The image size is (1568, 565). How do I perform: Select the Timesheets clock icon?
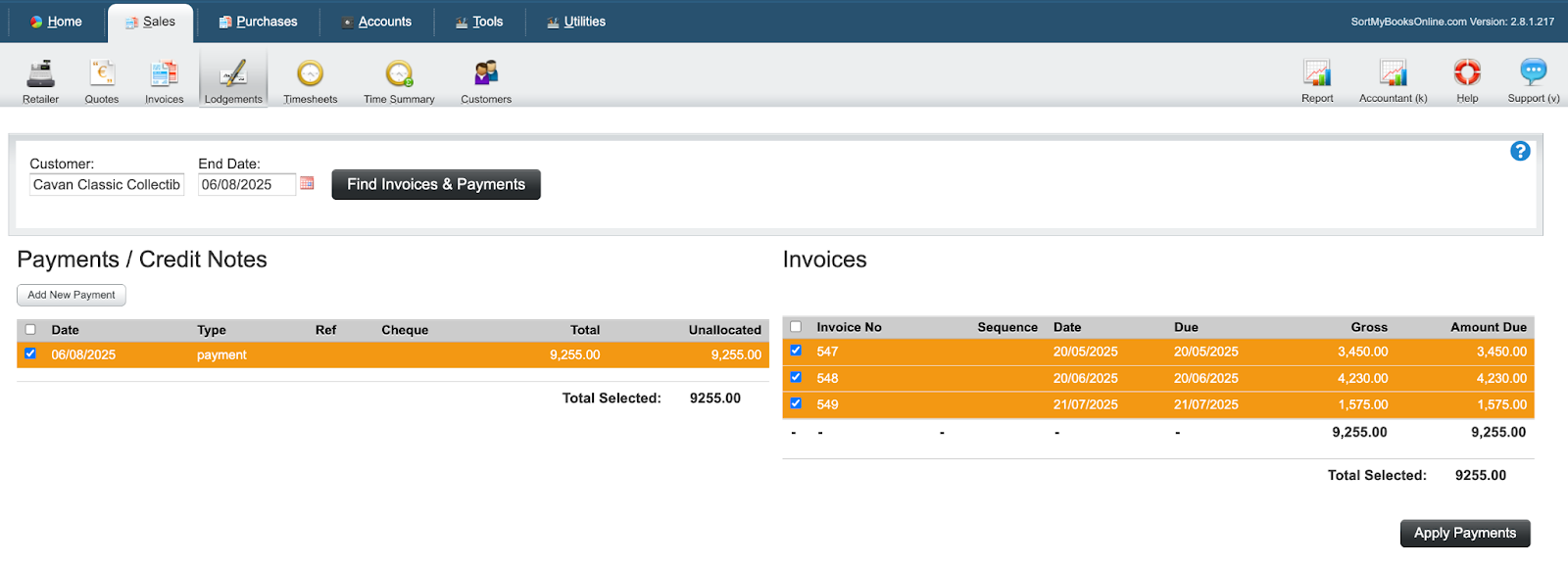click(x=310, y=74)
